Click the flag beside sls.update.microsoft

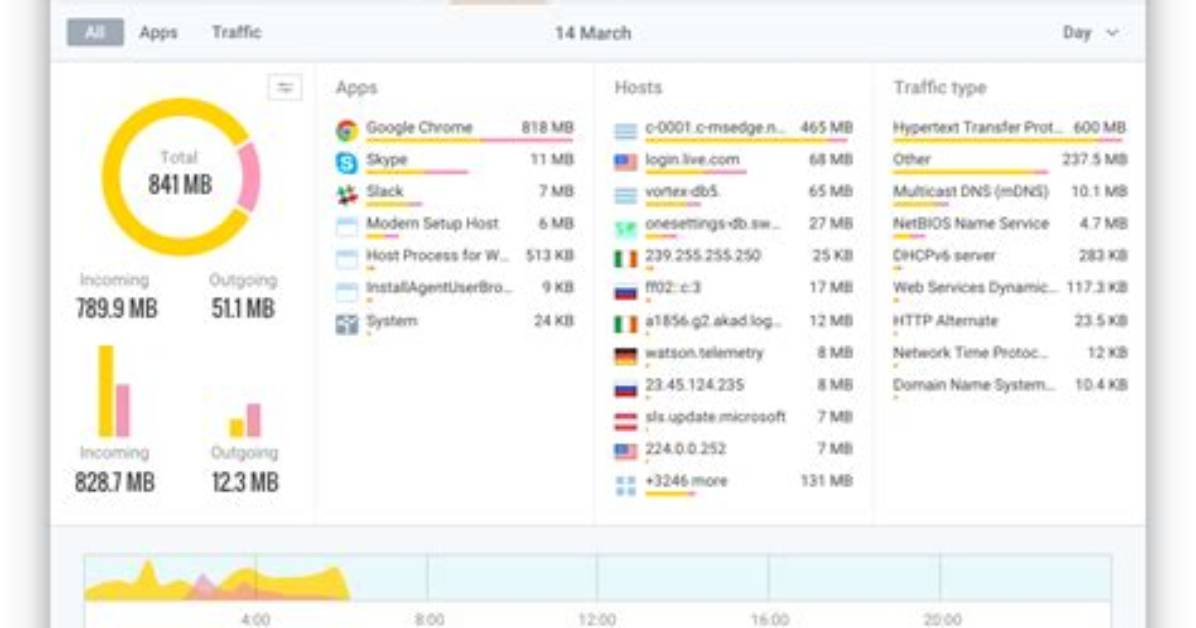click(625, 420)
